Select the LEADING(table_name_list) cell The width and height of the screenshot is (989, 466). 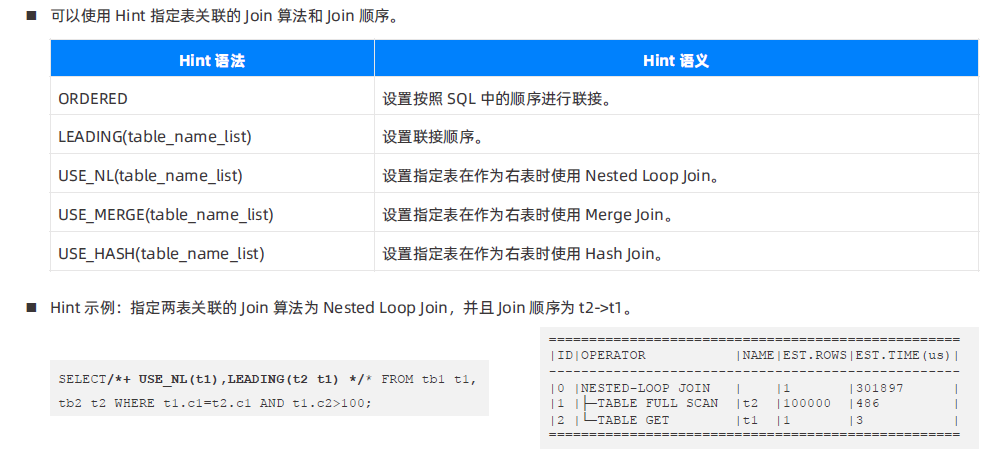coord(213,137)
